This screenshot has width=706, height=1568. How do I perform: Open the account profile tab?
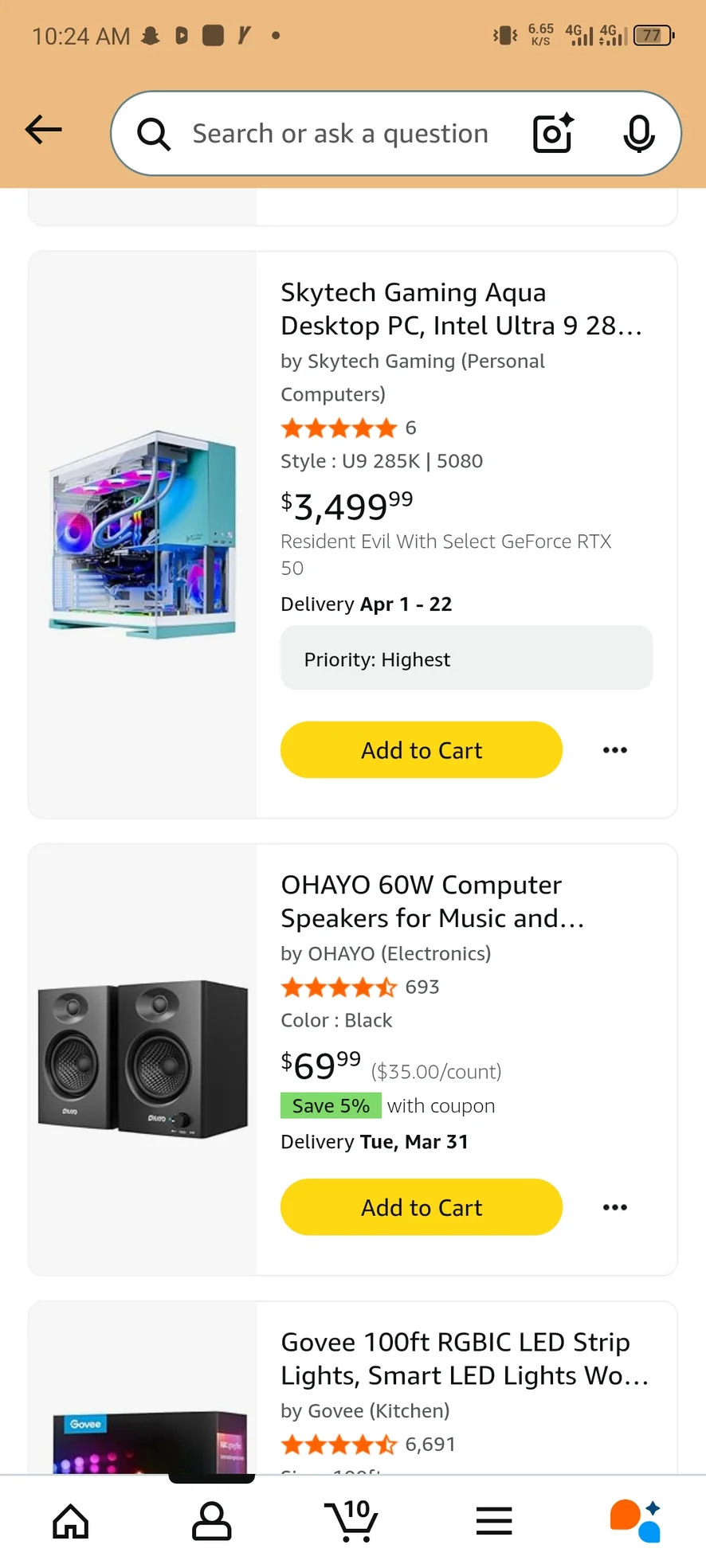(212, 1521)
